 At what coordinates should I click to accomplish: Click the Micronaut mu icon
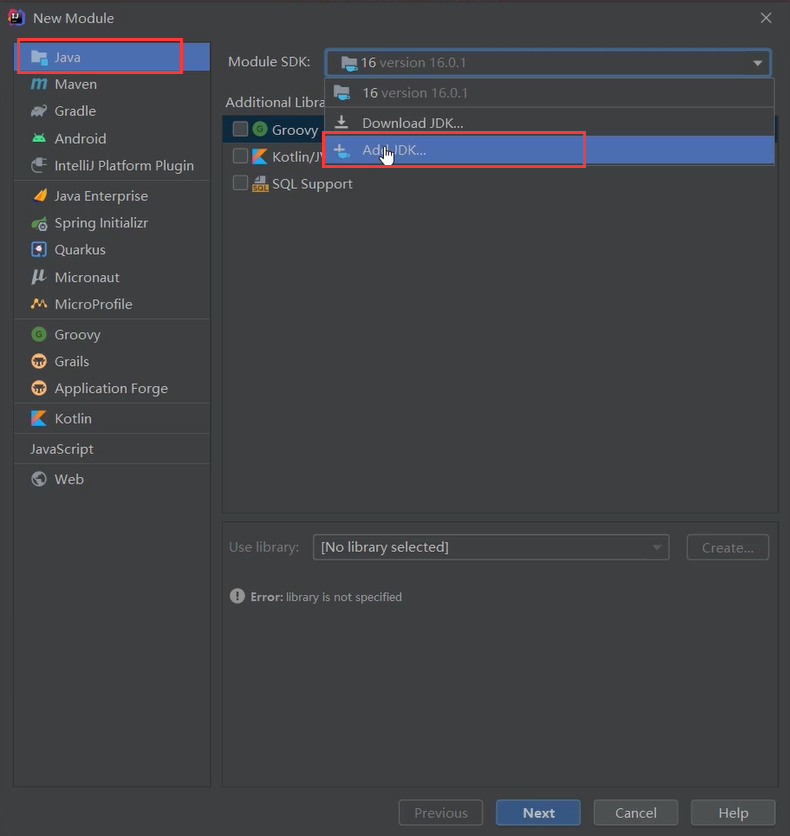[39, 277]
